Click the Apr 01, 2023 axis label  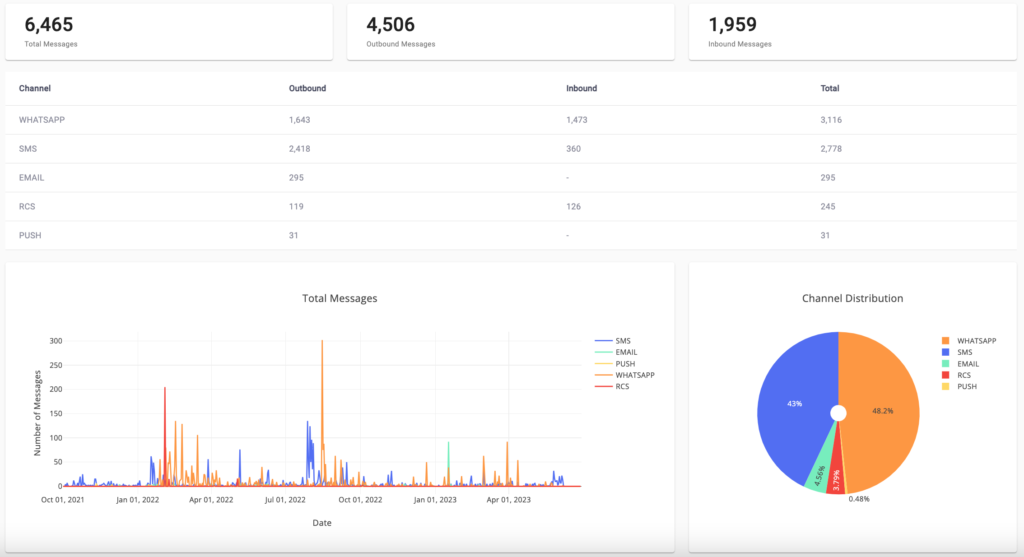click(x=509, y=500)
